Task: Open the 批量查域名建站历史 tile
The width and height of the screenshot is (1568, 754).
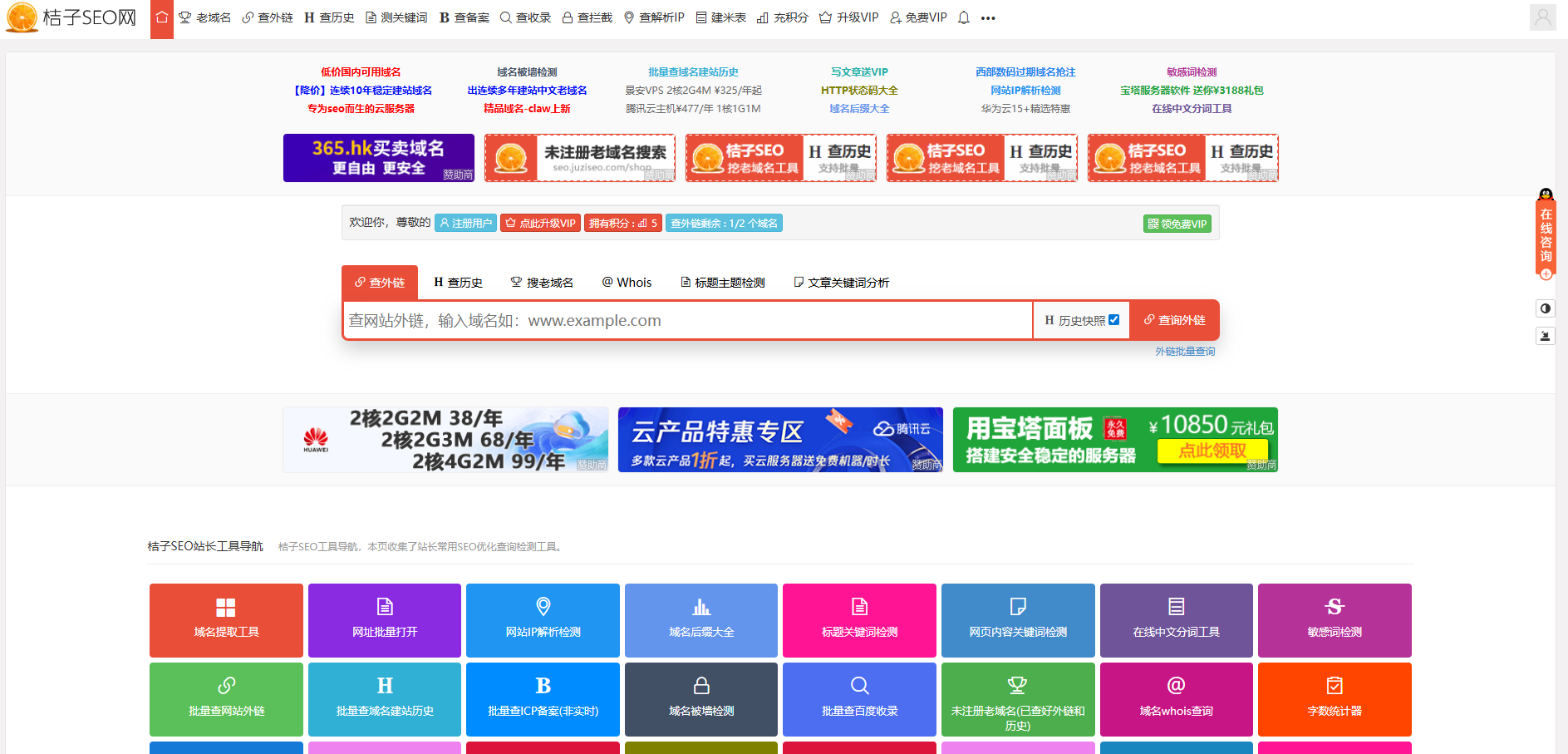Action: click(385, 699)
